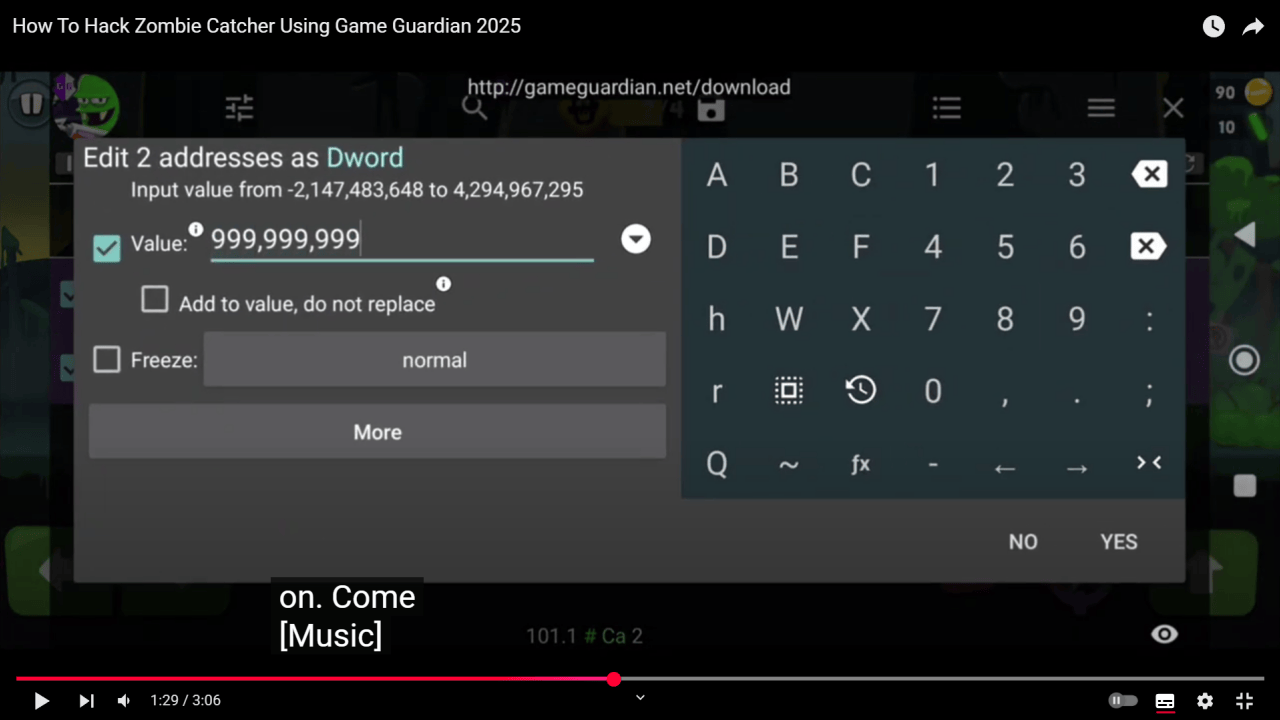Click the Value input field
The image size is (1280, 720).
point(402,241)
